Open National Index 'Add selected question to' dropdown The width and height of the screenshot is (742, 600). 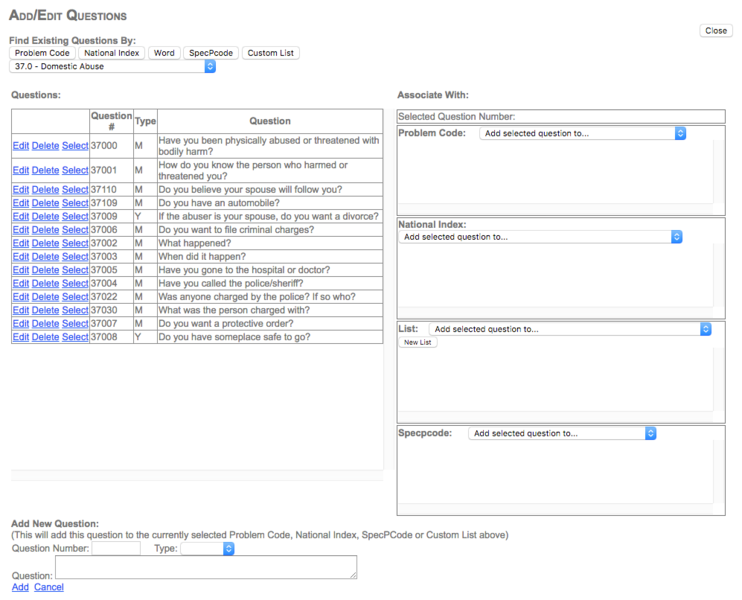540,237
